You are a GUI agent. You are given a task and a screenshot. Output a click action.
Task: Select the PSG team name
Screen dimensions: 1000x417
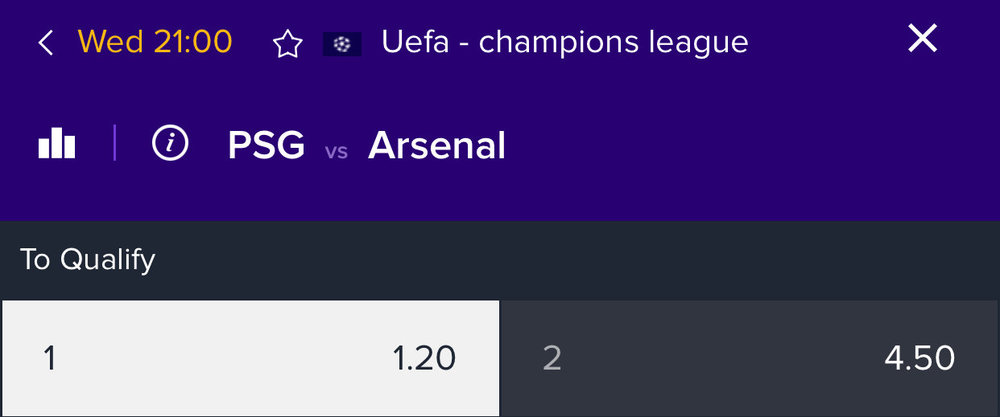tap(266, 145)
